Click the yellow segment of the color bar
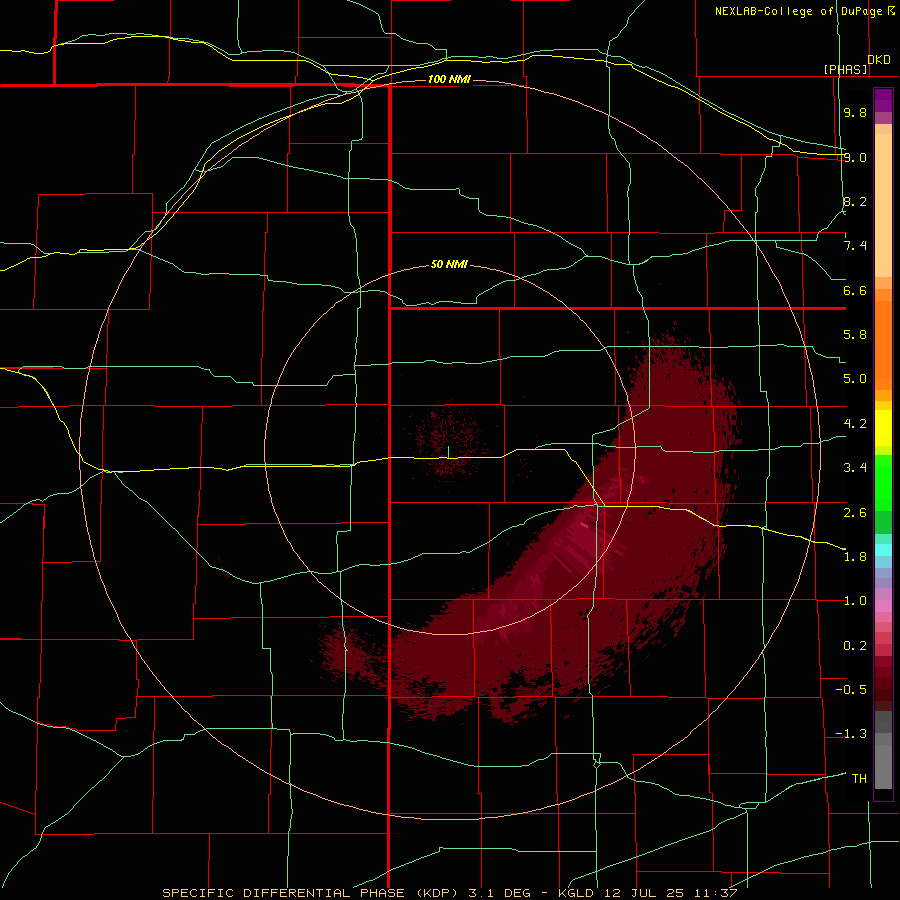The width and height of the screenshot is (900, 900). [883, 428]
